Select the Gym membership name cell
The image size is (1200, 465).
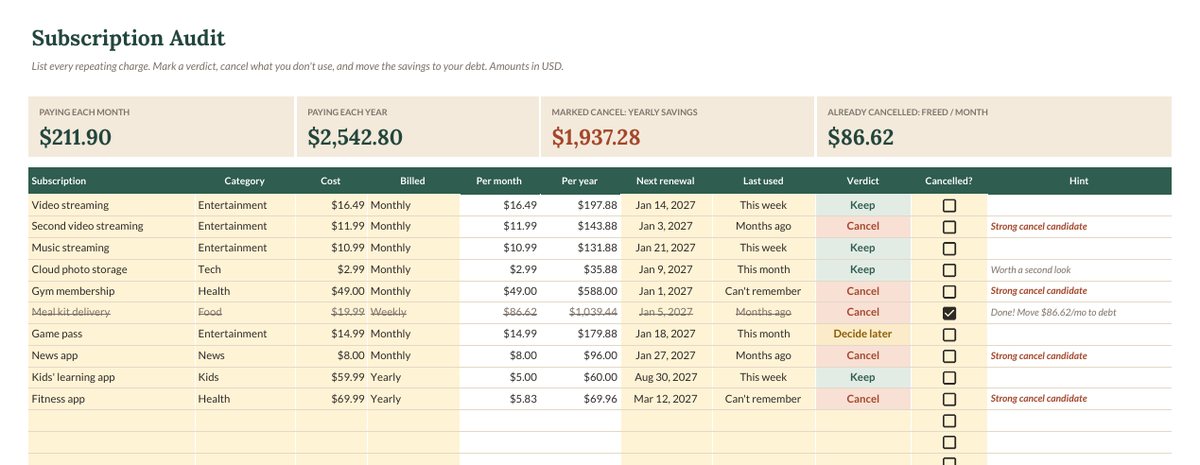(x=112, y=291)
